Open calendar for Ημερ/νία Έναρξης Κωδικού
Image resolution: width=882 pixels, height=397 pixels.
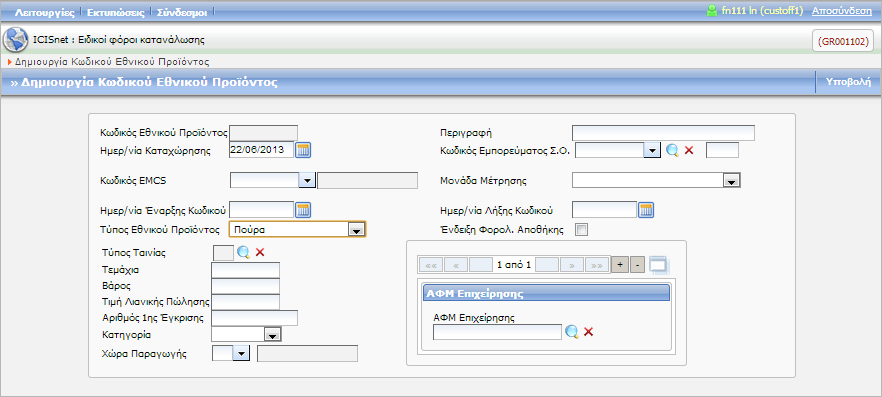coord(303,210)
